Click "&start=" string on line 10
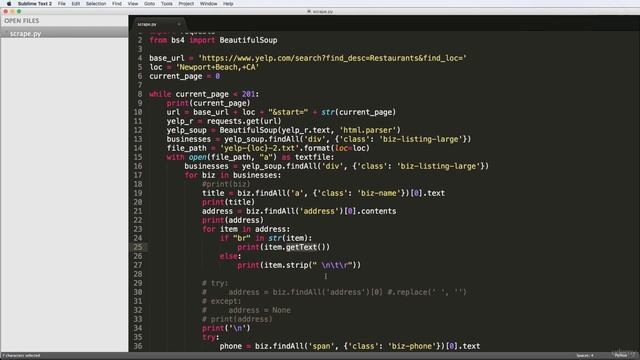Screen dimensions: 640x360 point(288,112)
